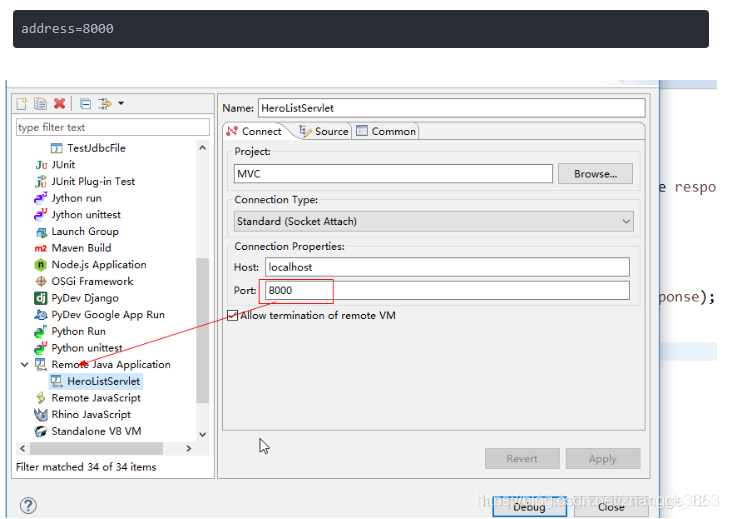This screenshot has height=519, width=729.
Task: Switch to the Common tab
Action: [386, 132]
